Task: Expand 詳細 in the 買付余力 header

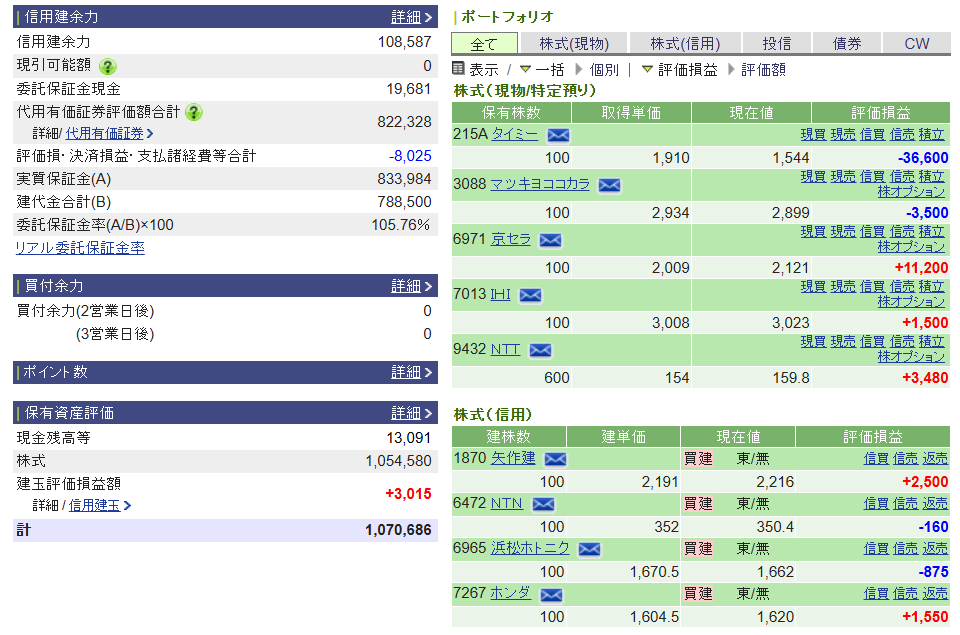Action: pyautogui.click(x=411, y=286)
